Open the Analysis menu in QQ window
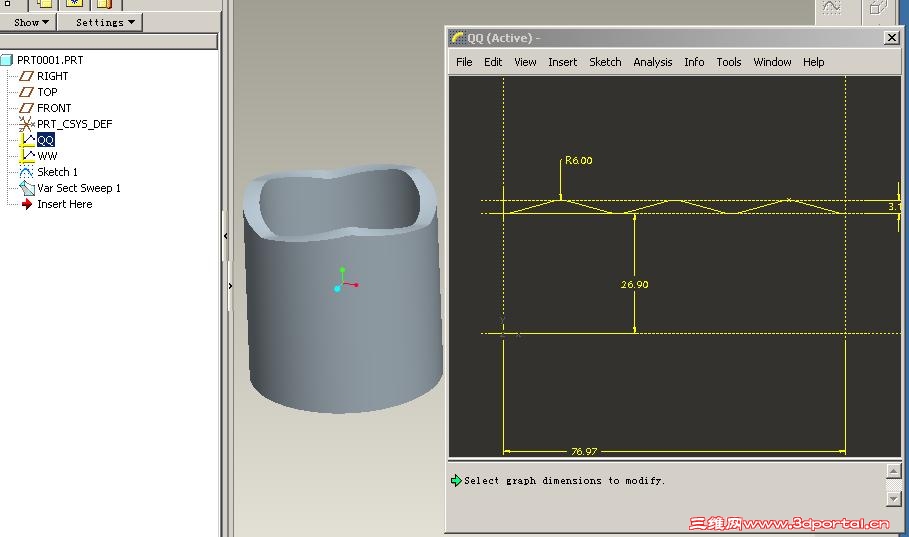This screenshot has height=537, width=909. [653, 62]
